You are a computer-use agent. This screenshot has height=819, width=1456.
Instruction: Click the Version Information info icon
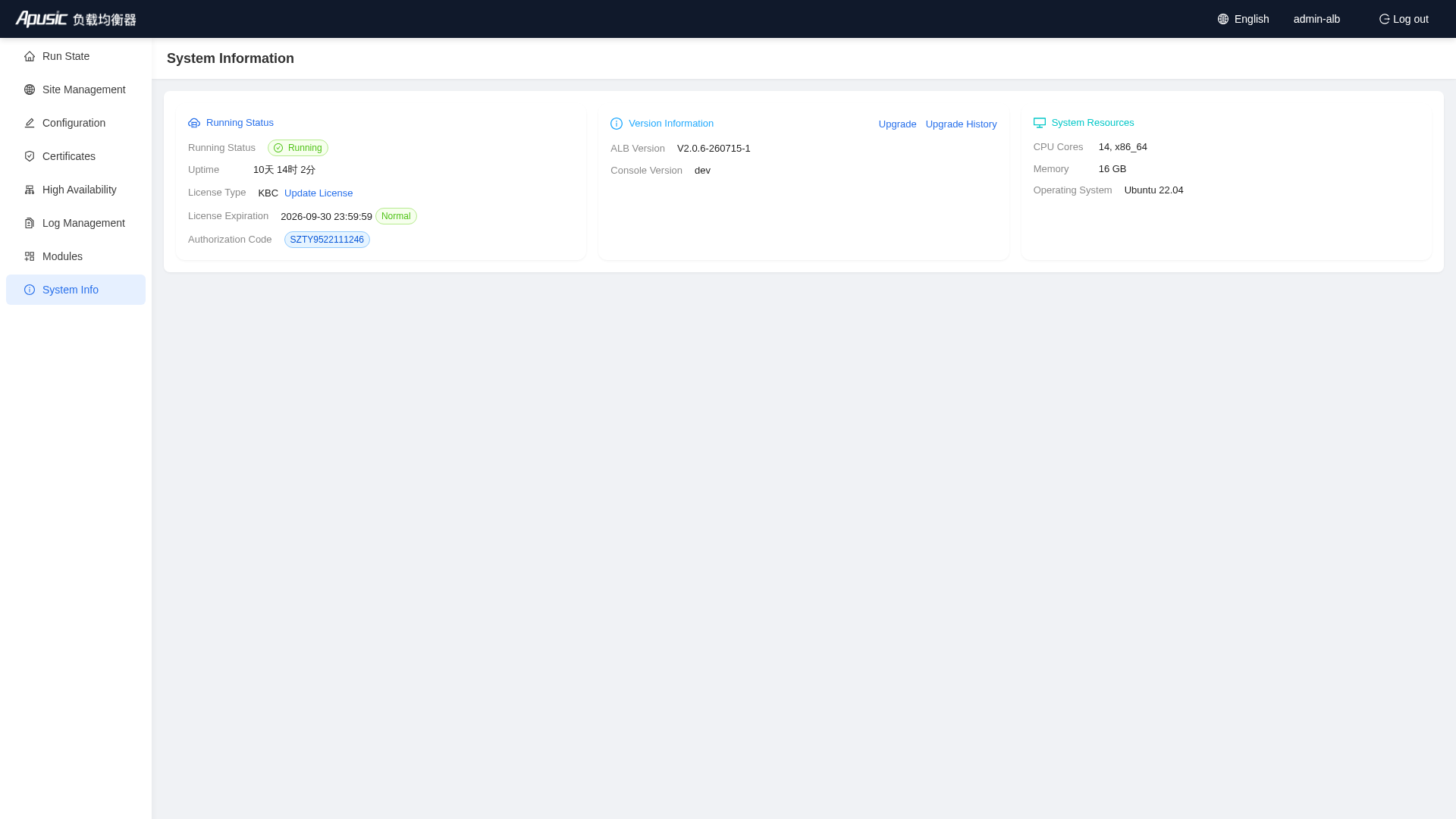(617, 124)
